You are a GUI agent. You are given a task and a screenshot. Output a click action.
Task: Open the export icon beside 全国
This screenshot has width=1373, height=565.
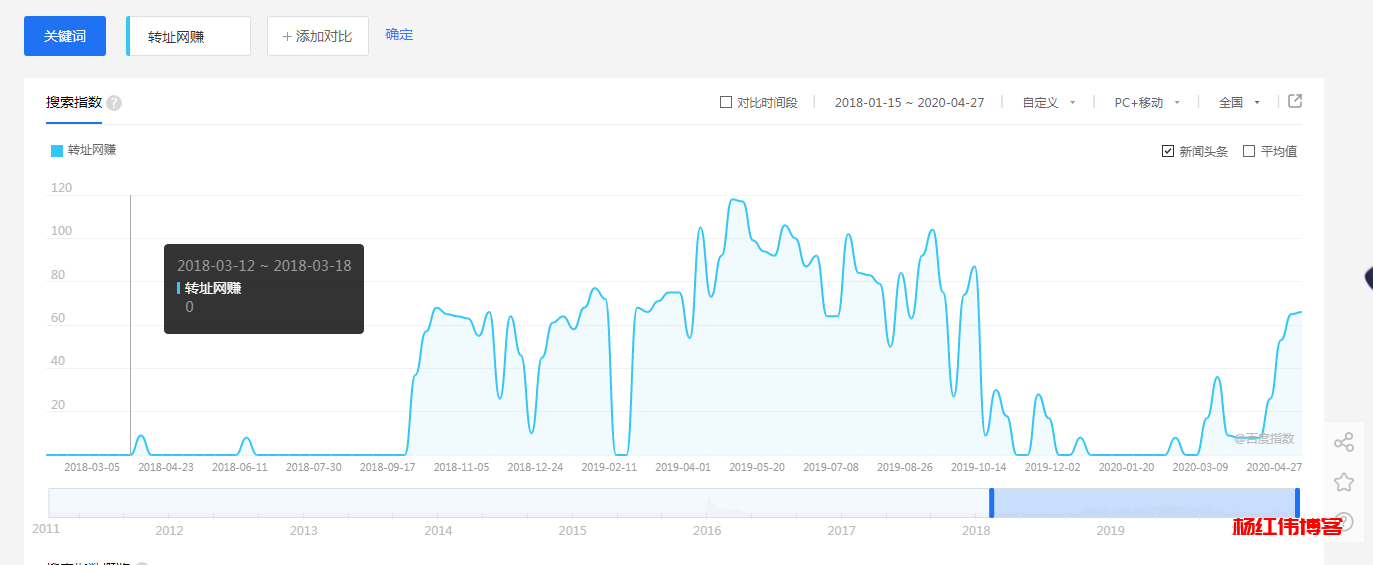[x=1295, y=101]
